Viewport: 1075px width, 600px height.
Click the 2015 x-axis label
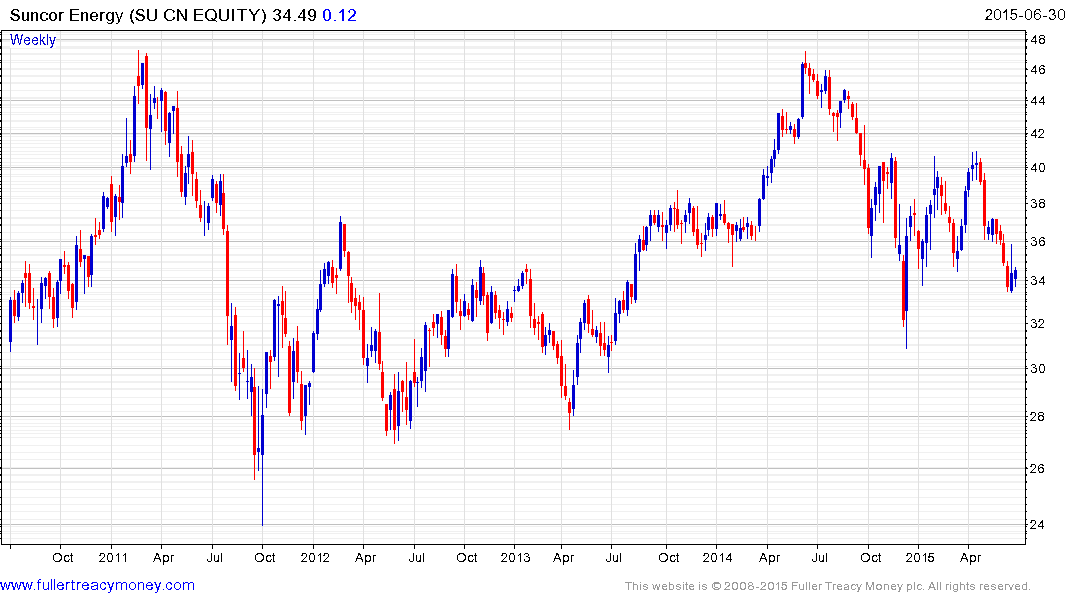919,557
